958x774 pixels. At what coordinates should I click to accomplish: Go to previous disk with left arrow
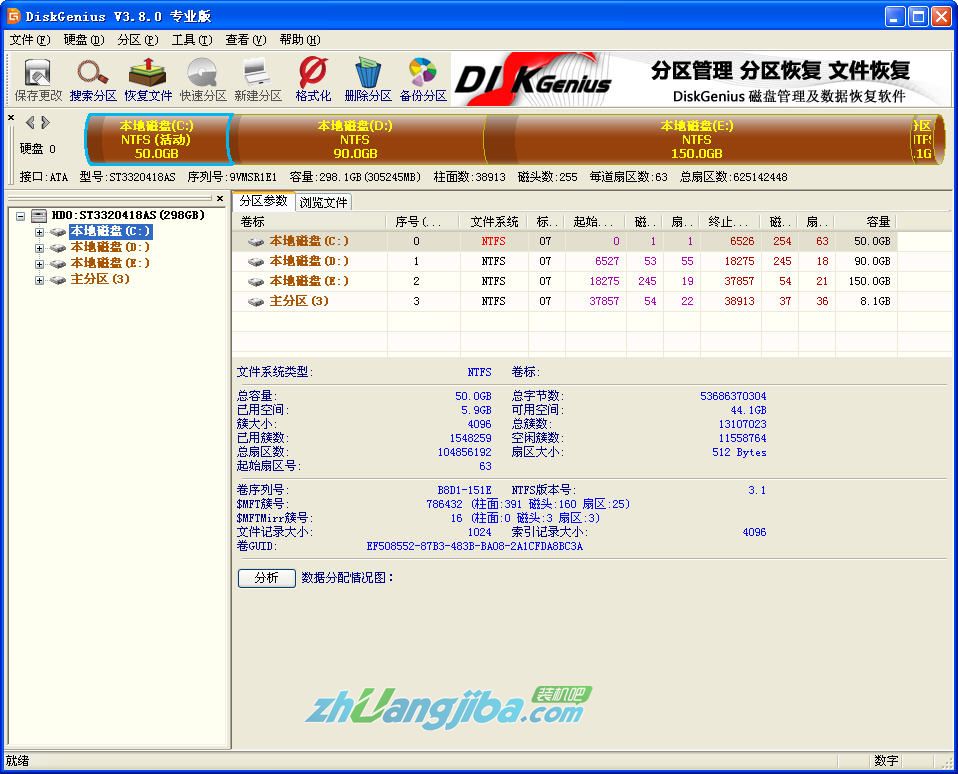point(30,123)
